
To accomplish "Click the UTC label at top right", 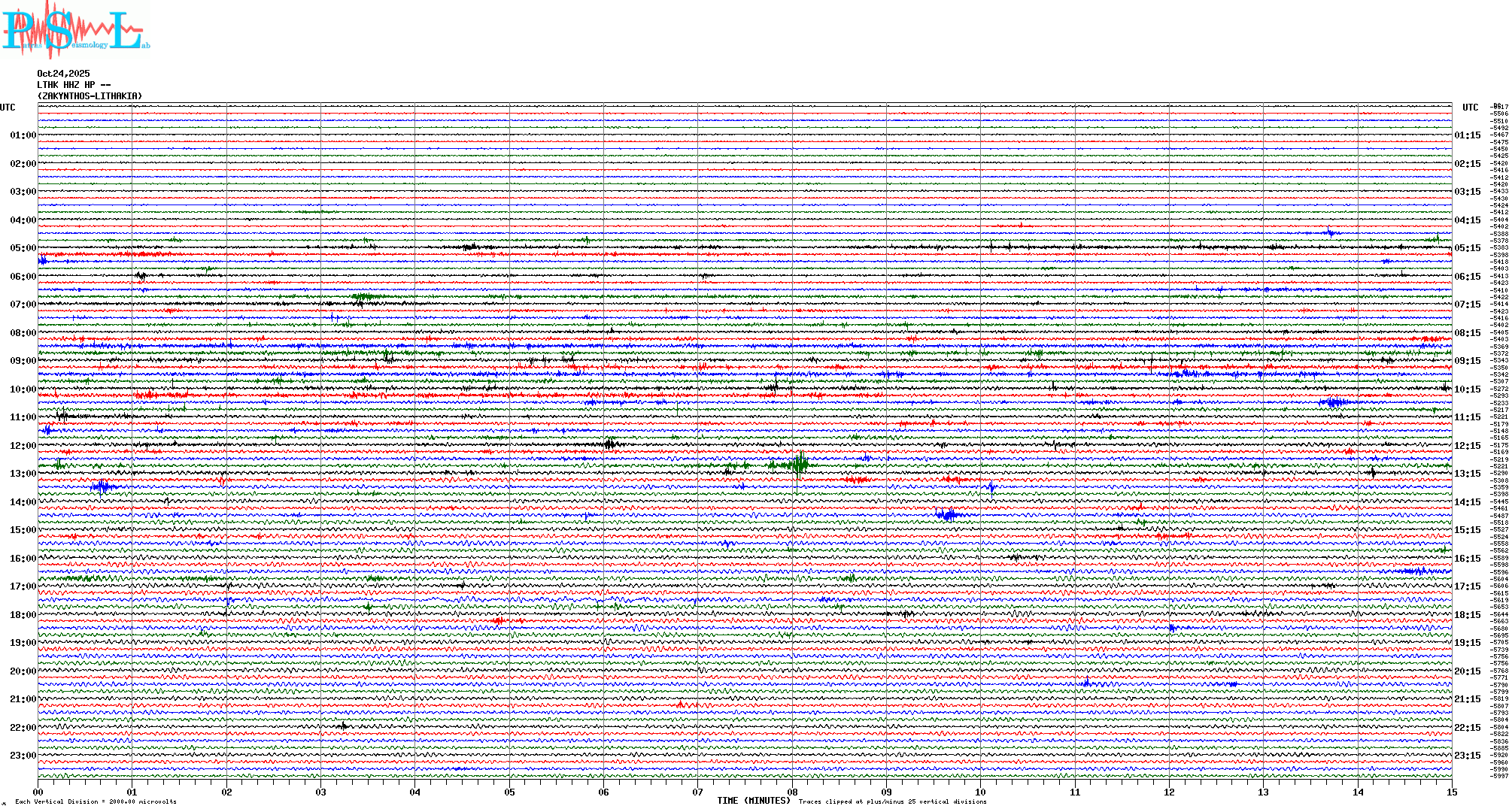I will coord(1470,108).
